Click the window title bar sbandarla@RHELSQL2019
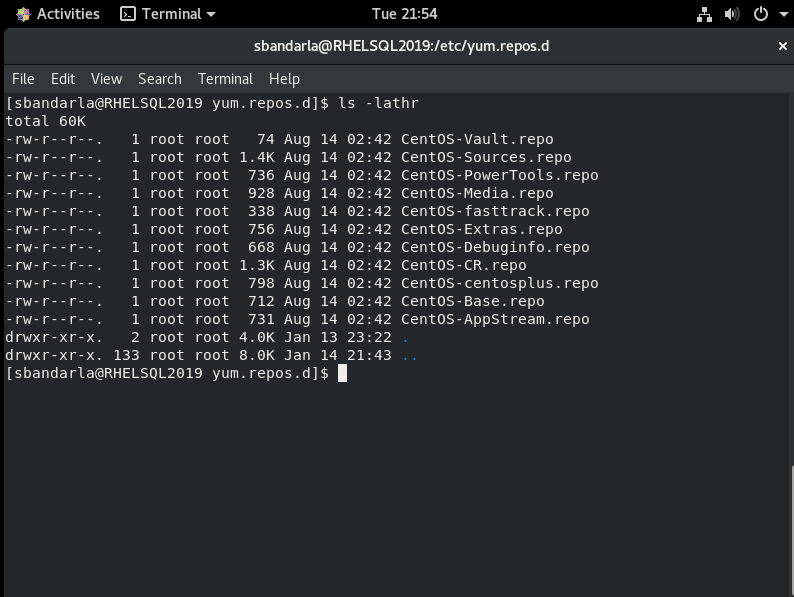This screenshot has width=794, height=597. tap(400, 46)
